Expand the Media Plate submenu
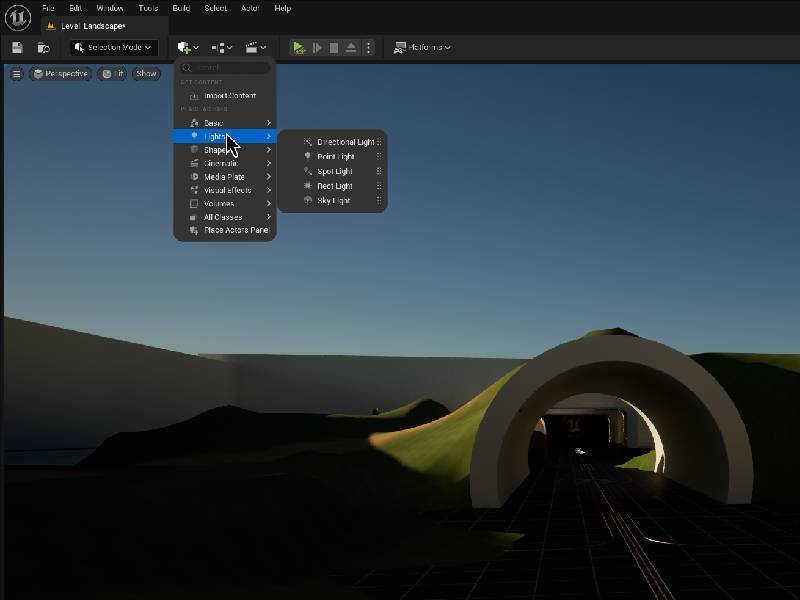 [x=225, y=177]
